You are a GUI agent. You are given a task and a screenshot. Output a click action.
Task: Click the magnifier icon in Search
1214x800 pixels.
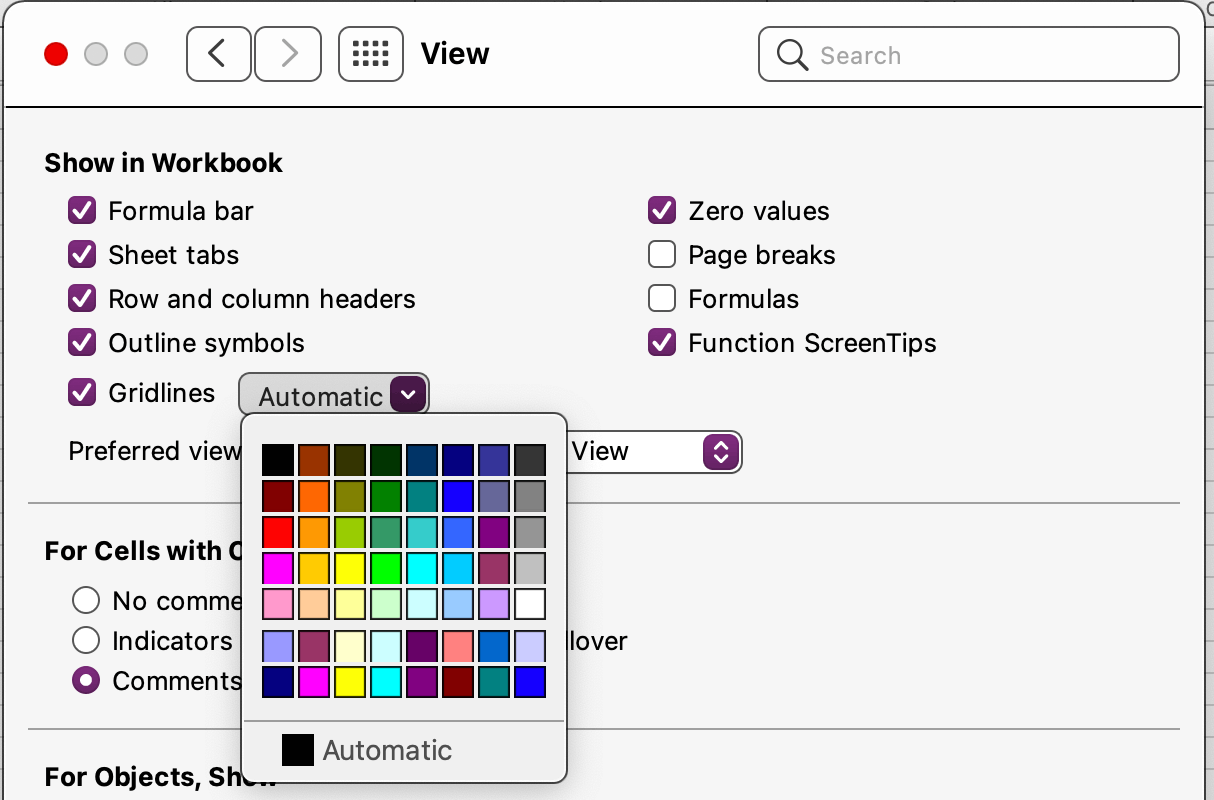[792, 55]
